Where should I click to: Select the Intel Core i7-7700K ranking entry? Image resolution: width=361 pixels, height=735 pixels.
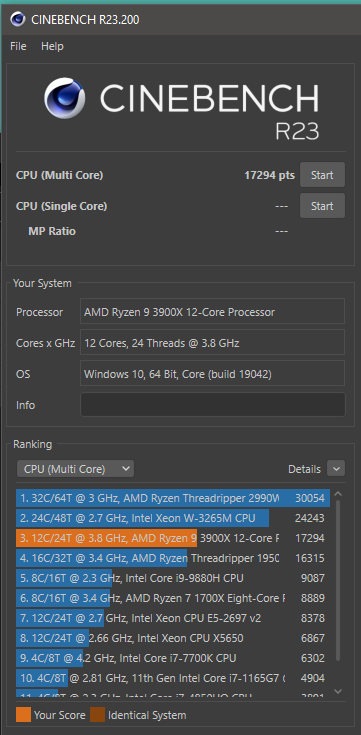(x=173, y=658)
